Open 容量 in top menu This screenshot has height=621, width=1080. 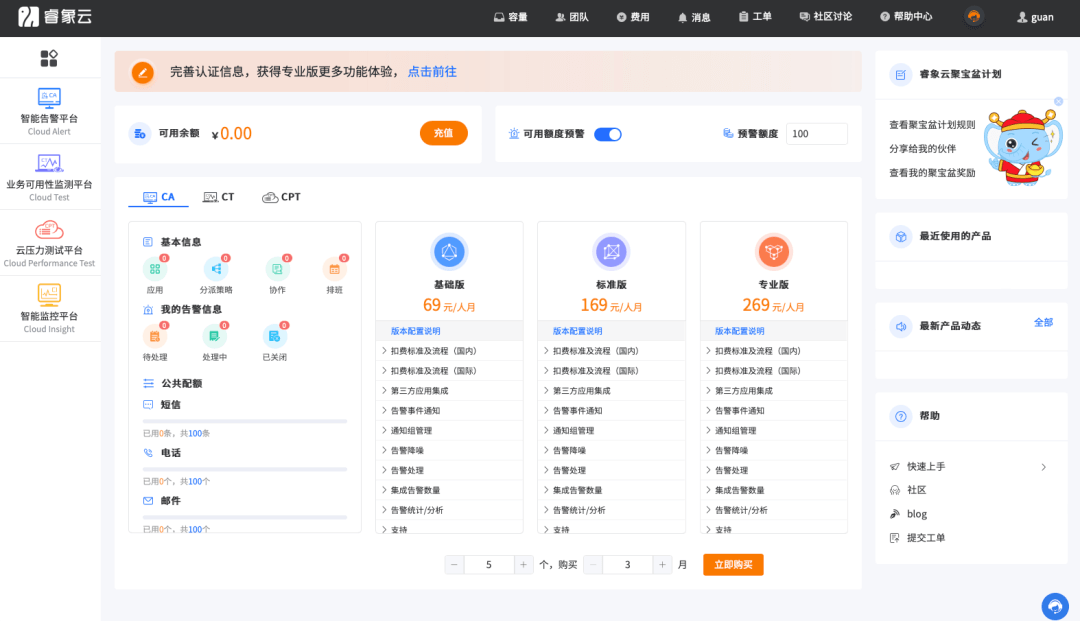pos(510,17)
